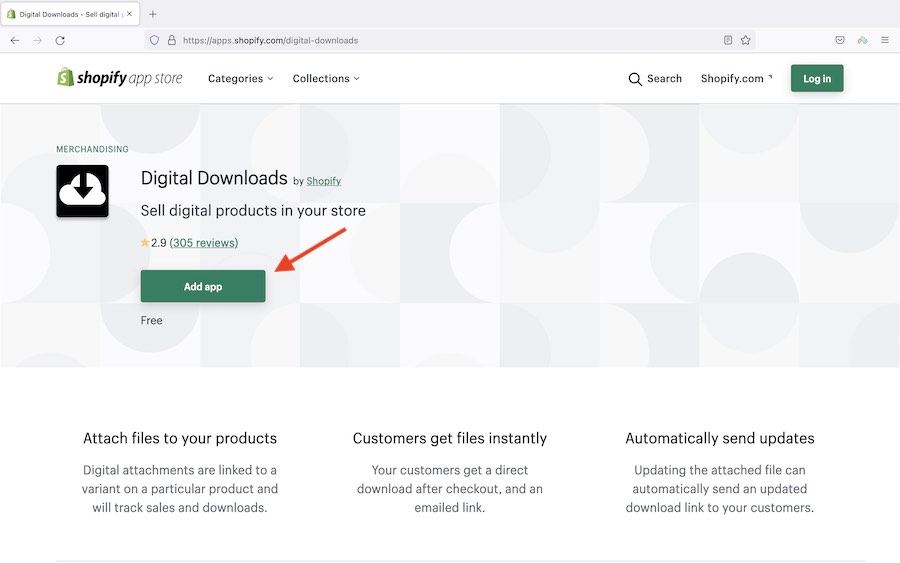This screenshot has width=900, height=563.
Task: Open the Shopify developer link
Action: [324, 181]
